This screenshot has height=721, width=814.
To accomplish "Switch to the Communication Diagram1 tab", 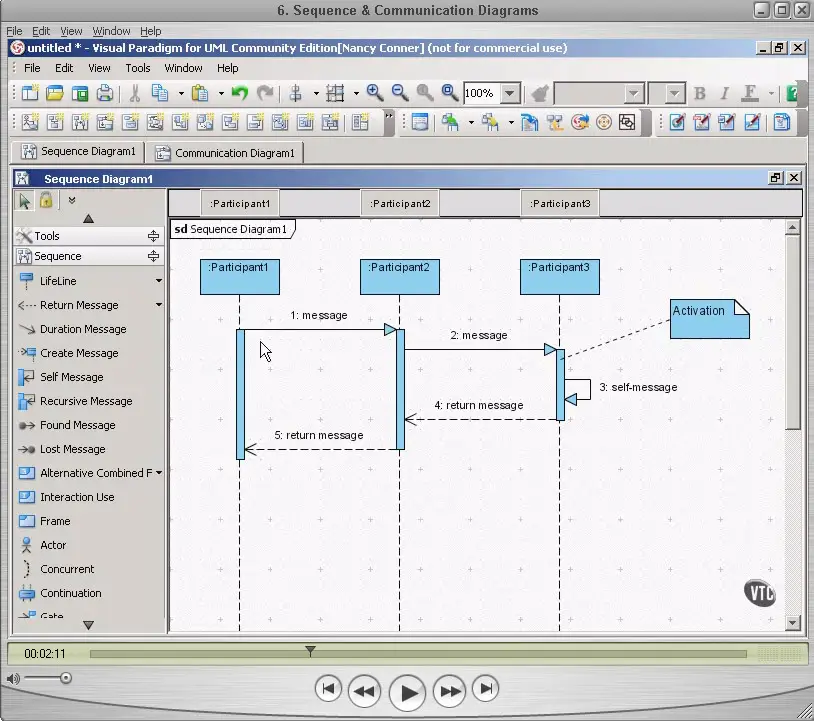I will click(225, 153).
